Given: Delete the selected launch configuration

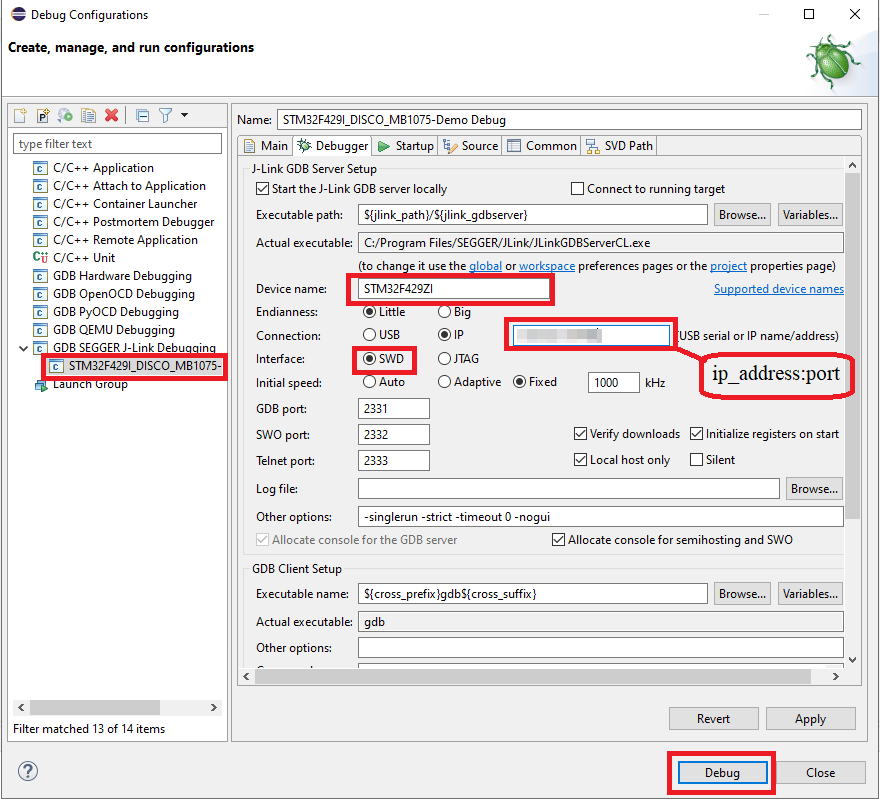Looking at the screenshot, I should (112, 116).
